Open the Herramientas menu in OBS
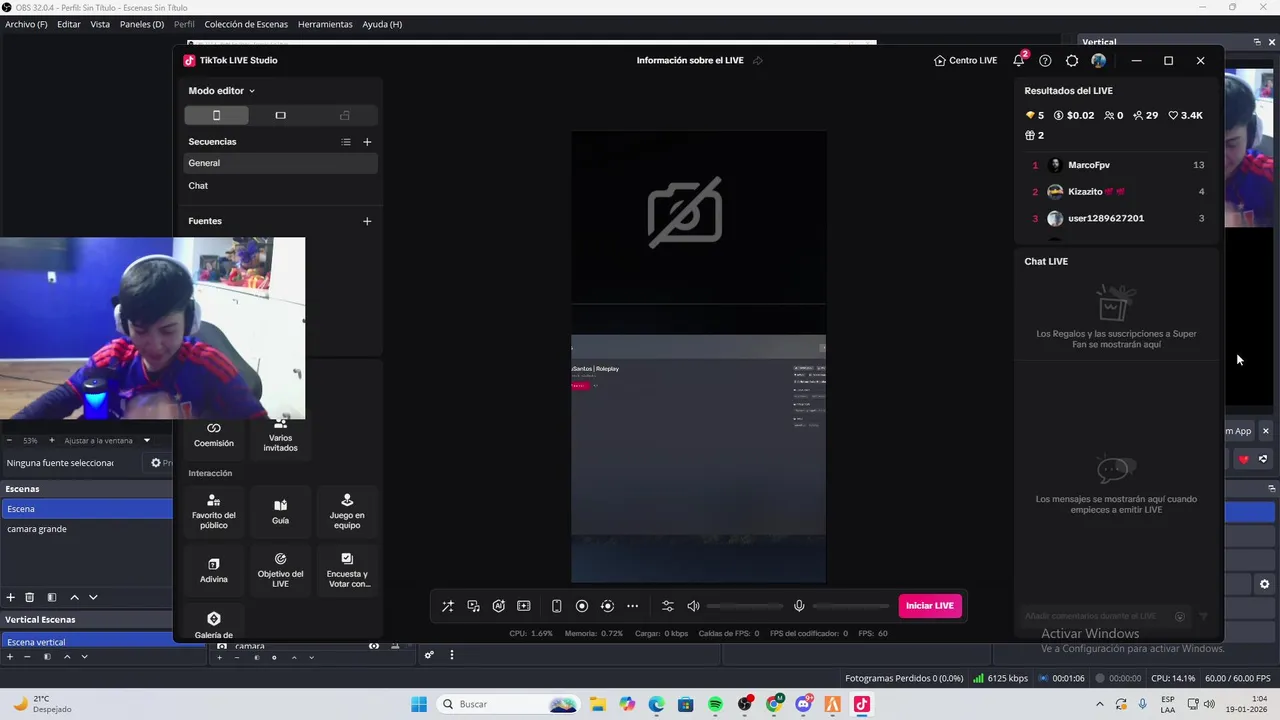Image resolution: width=1280 pixels, height=720 pixels. click(325, 24)
